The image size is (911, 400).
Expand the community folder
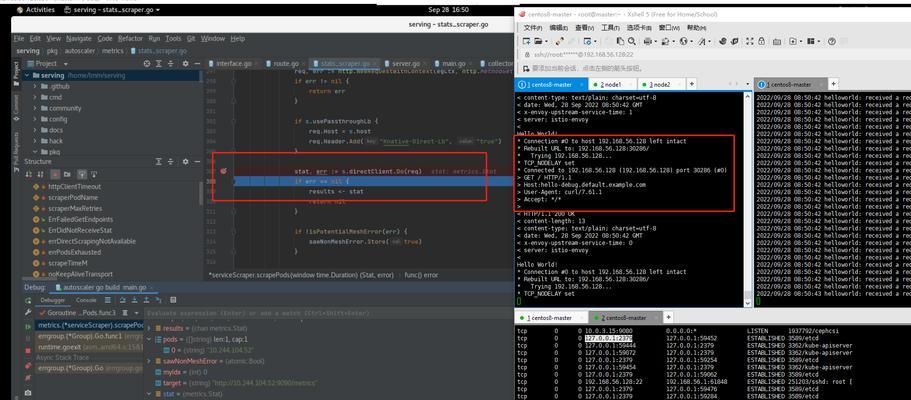[35, 108]
